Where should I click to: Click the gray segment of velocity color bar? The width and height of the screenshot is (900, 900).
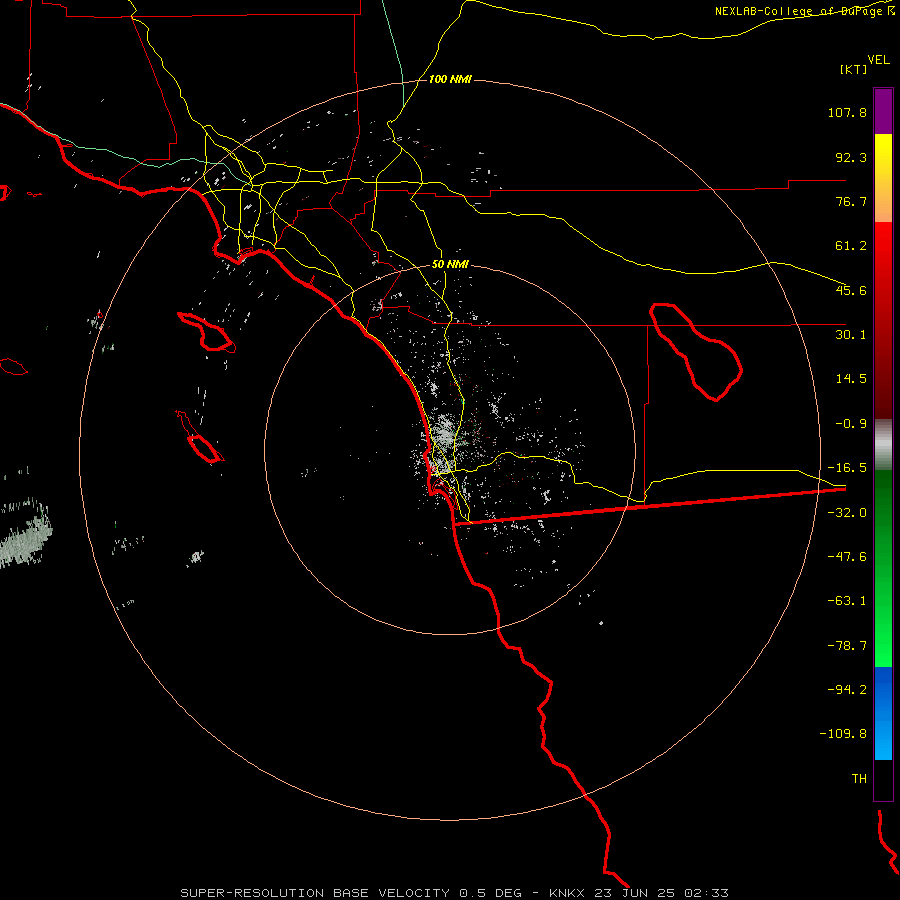(x=883, y=444)
